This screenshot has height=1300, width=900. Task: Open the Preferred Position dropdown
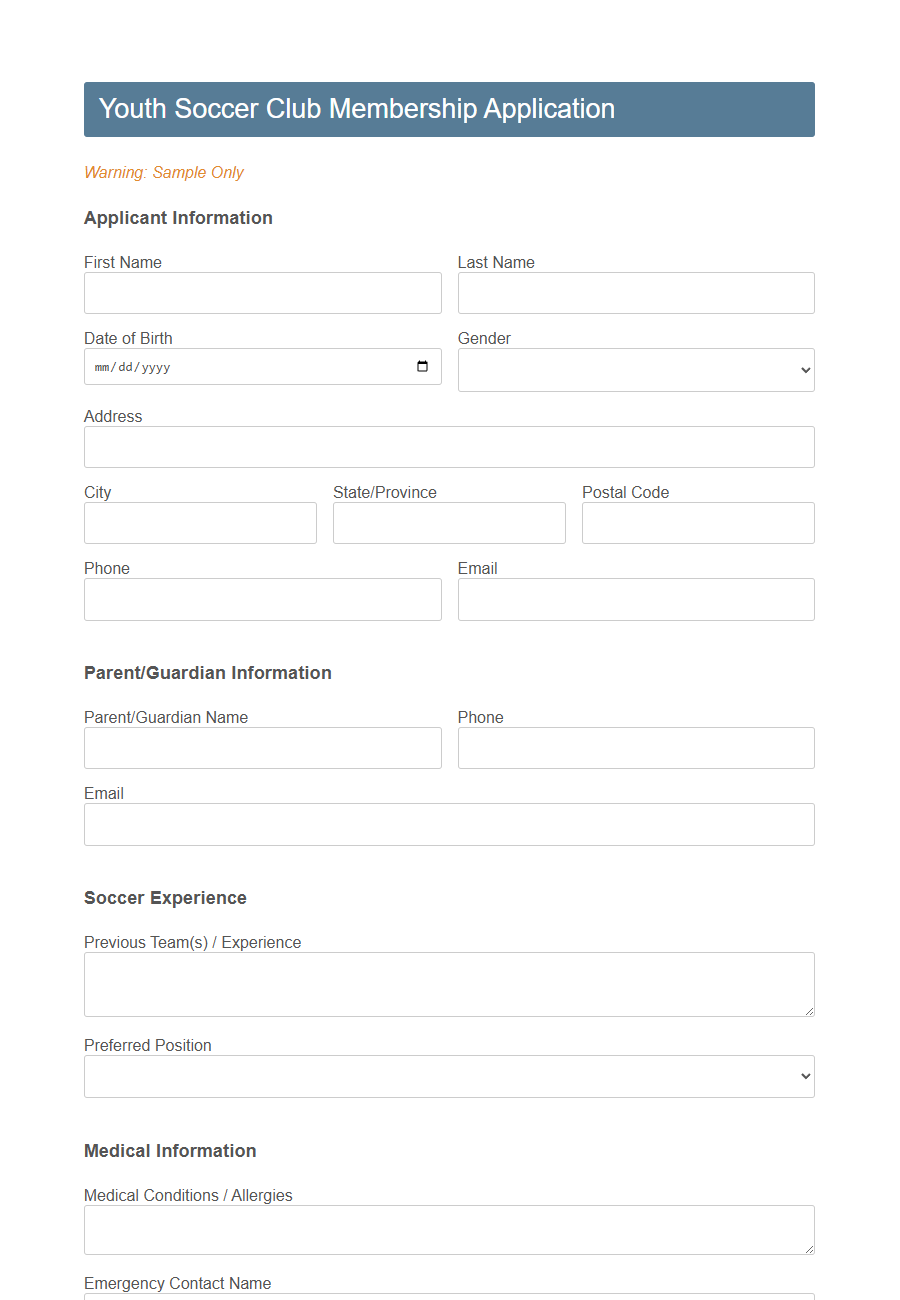coord(448,1076)
